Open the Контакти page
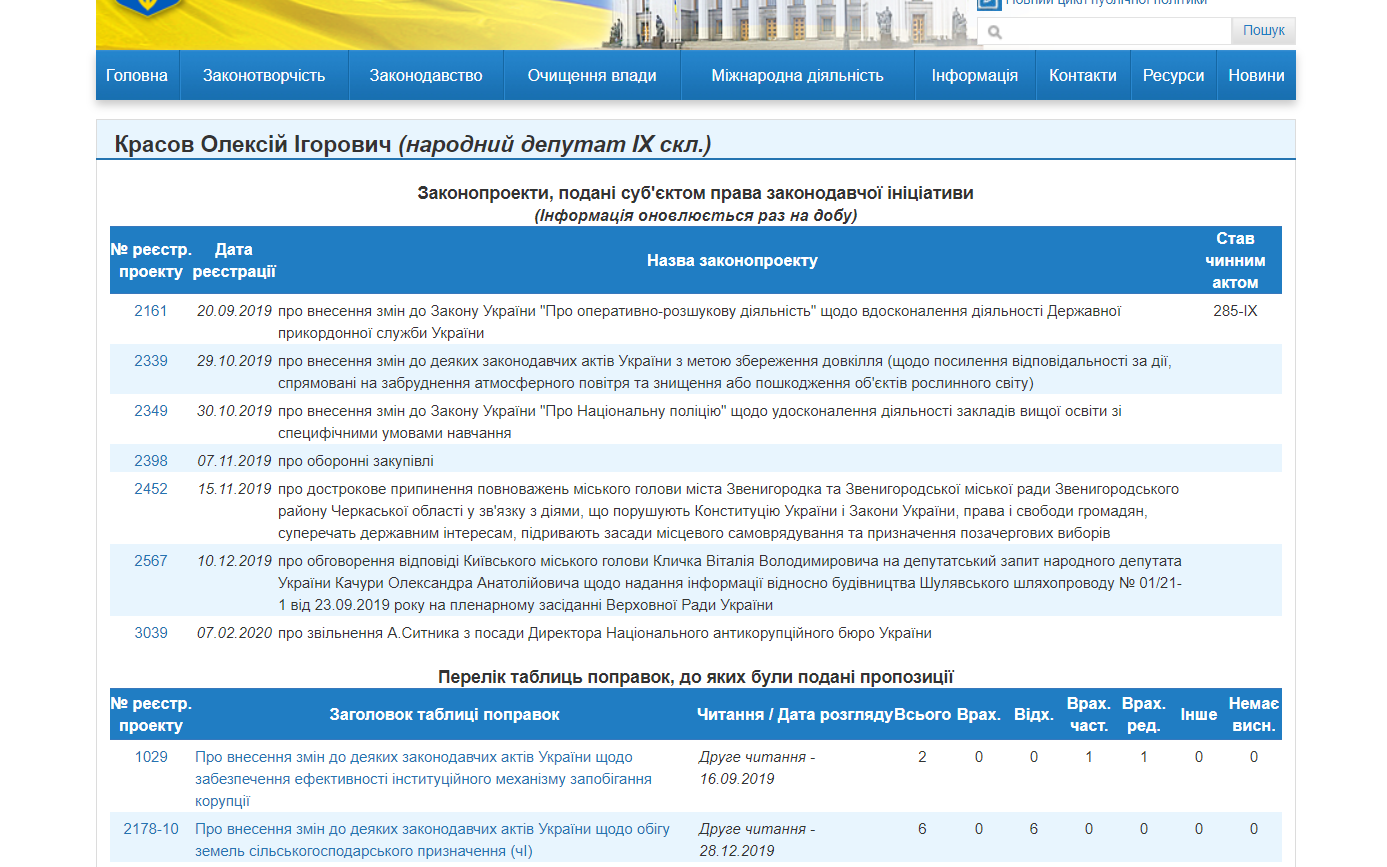The image size is (1387, 867). point(1083,76)
